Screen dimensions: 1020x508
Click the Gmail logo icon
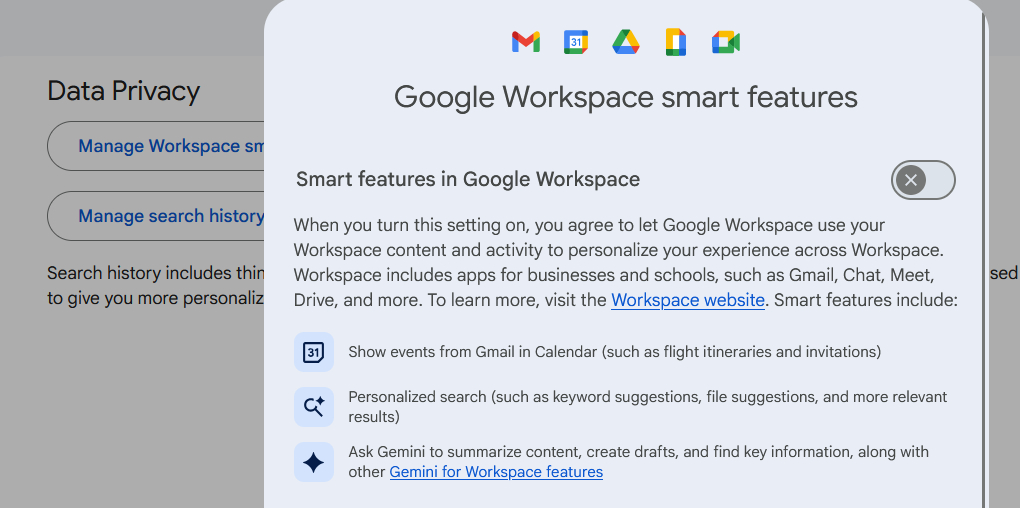tap(526, 42)
